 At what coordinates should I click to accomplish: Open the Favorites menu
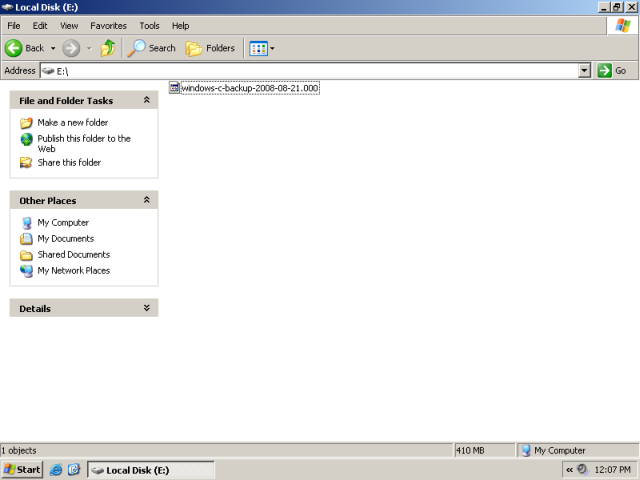click(x=108, y=26)
